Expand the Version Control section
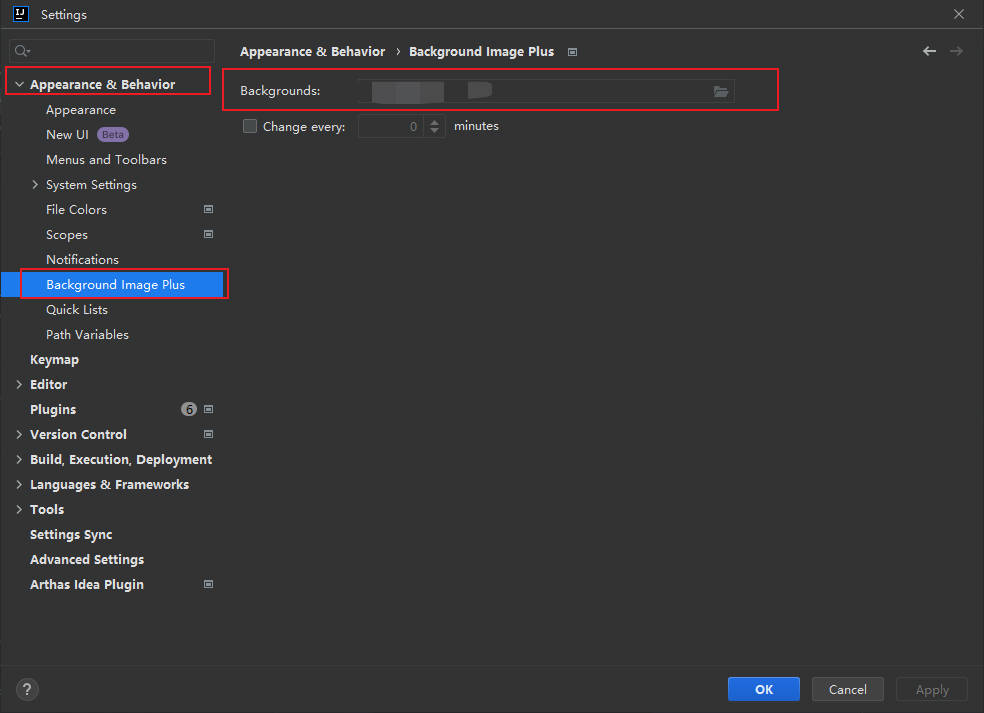The image size is (984, 713). (19, 434)
